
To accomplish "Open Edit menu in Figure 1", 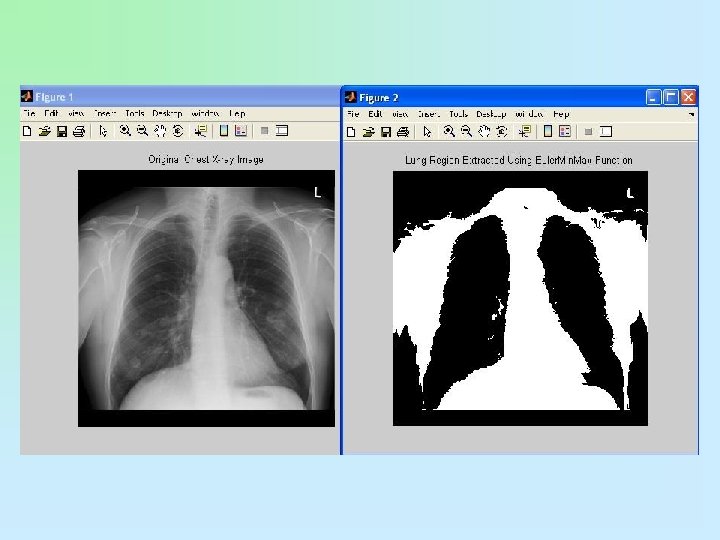I will coord(51,113).
